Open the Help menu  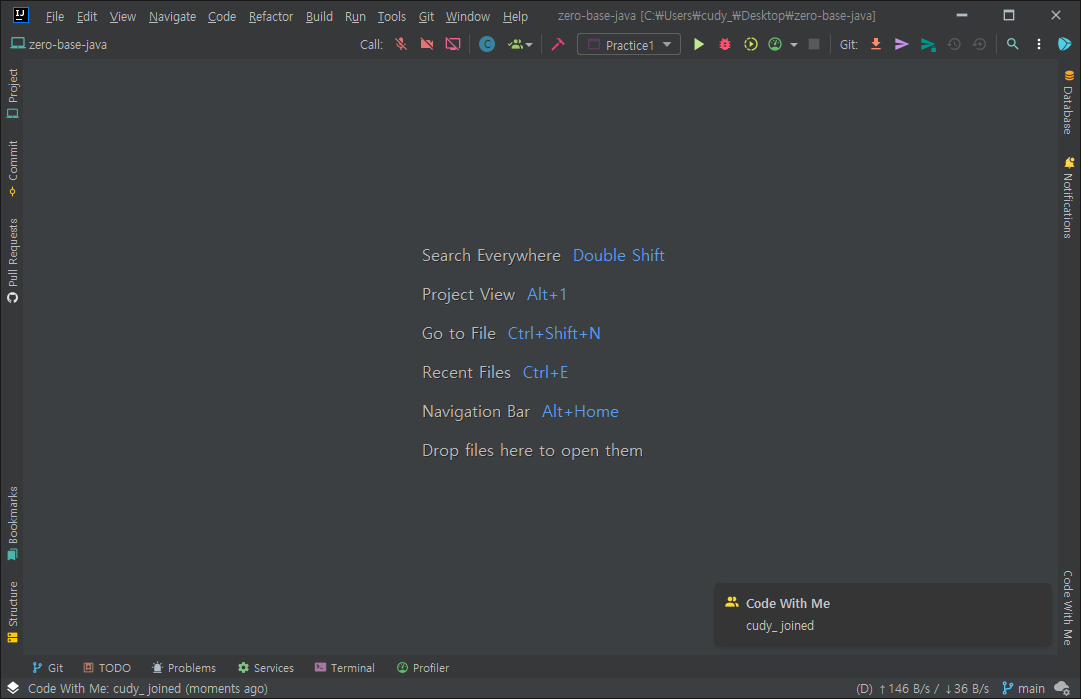[x=515, y=16]
